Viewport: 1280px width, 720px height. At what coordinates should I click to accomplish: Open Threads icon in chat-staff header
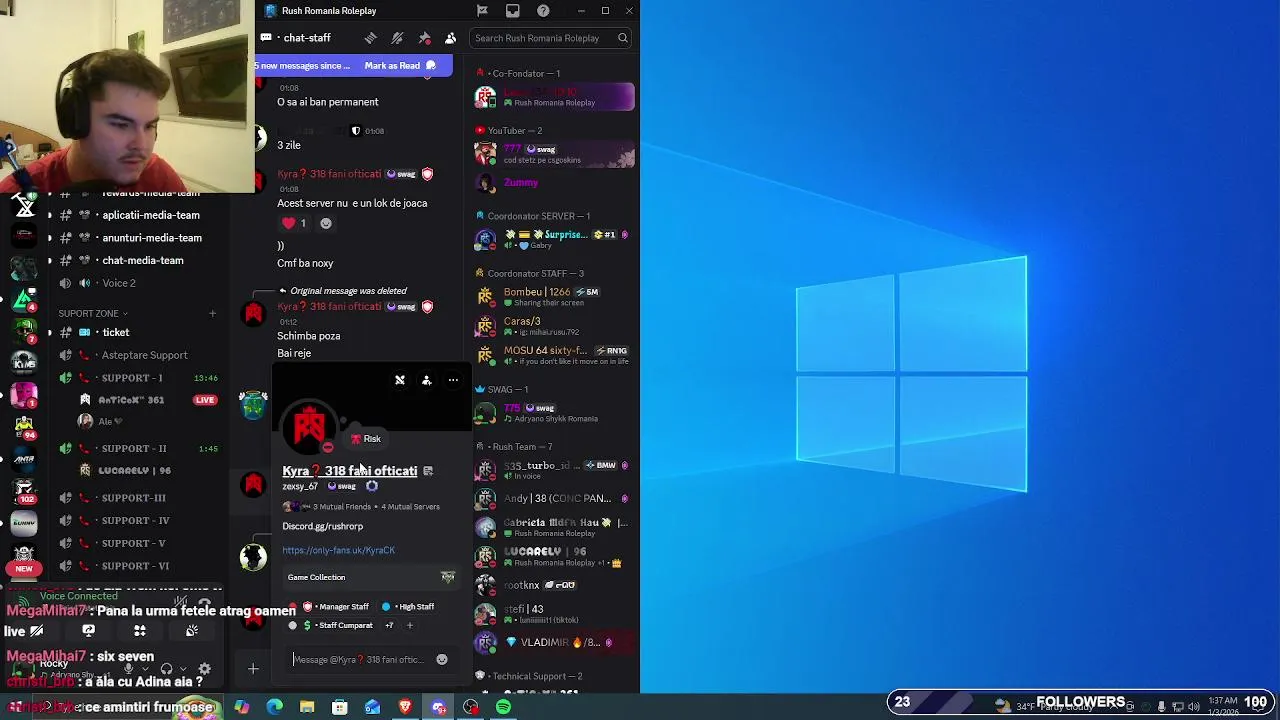coord(370,38)
